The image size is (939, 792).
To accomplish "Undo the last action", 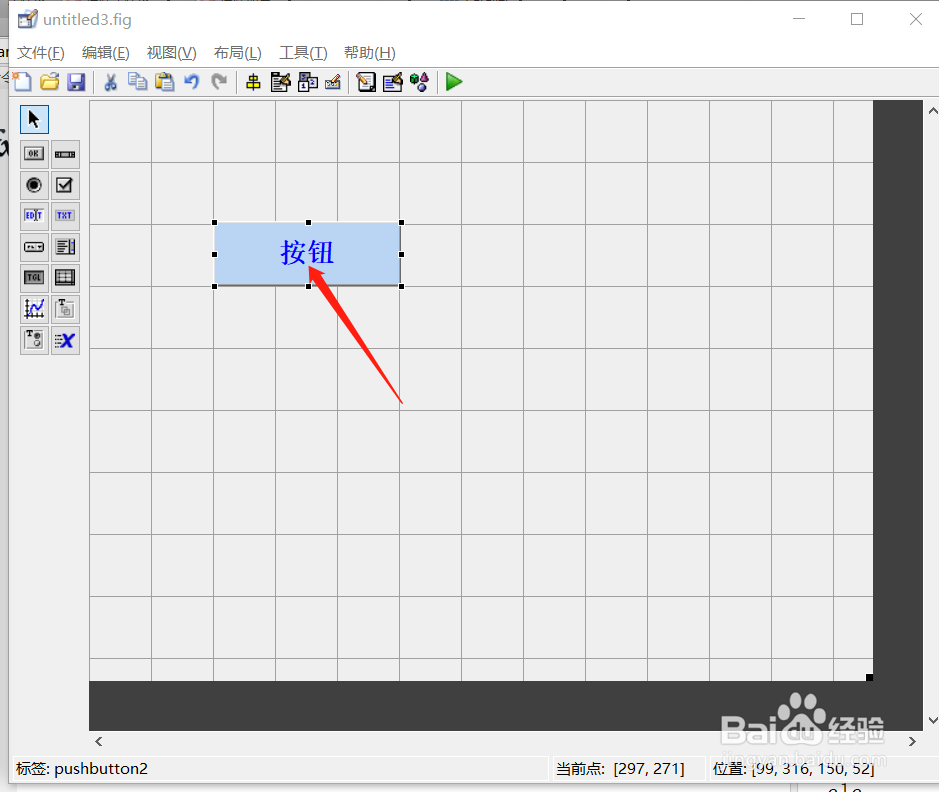I will point(192,82).
